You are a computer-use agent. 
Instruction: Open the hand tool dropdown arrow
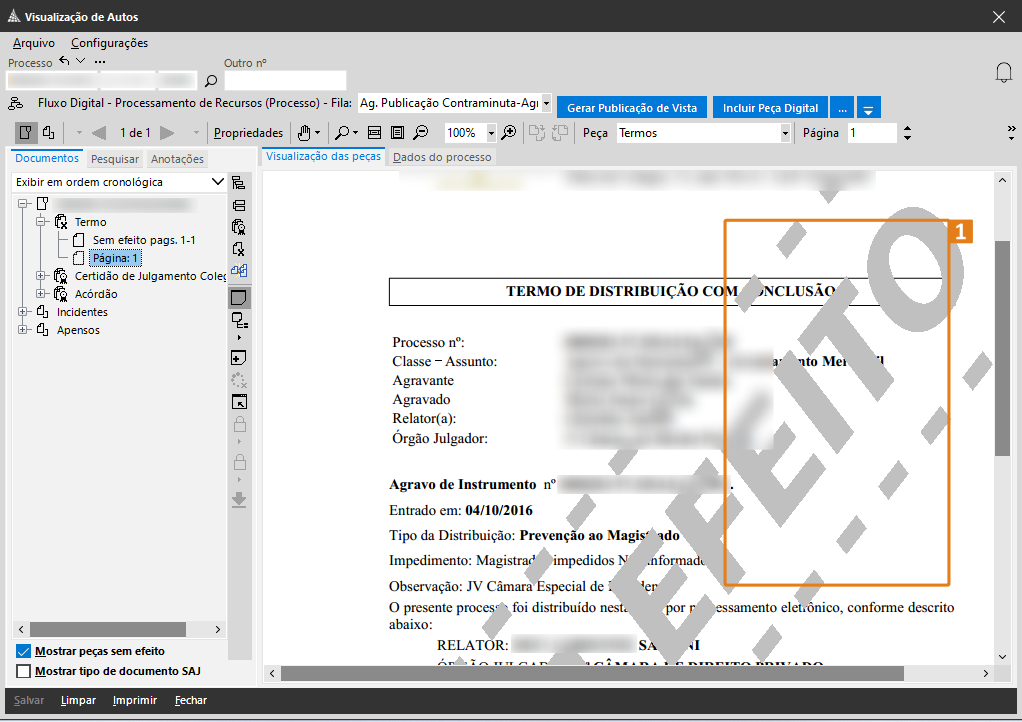tap(317, 133)
